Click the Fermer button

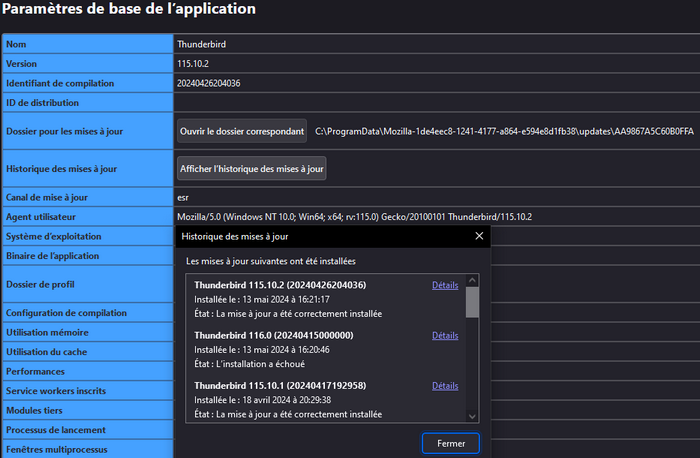pos(451,443)
